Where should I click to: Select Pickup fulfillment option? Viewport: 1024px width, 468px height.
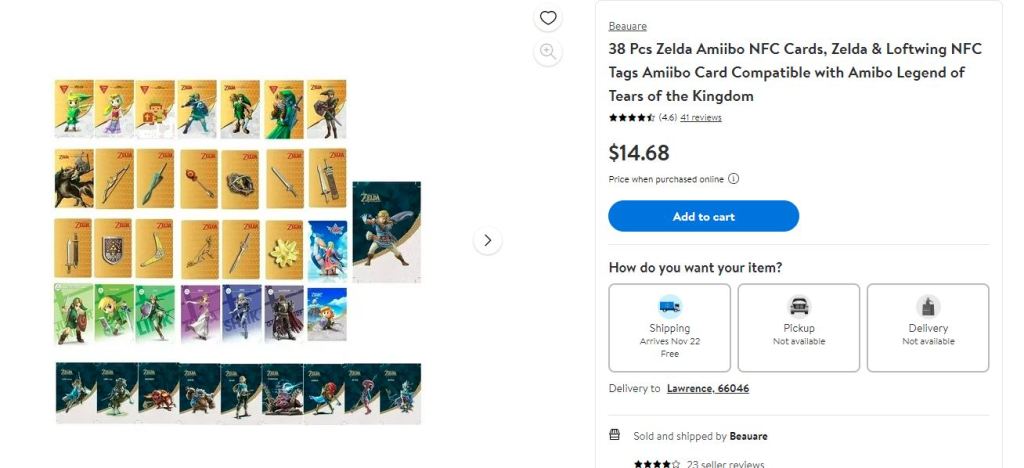point(799,328)
